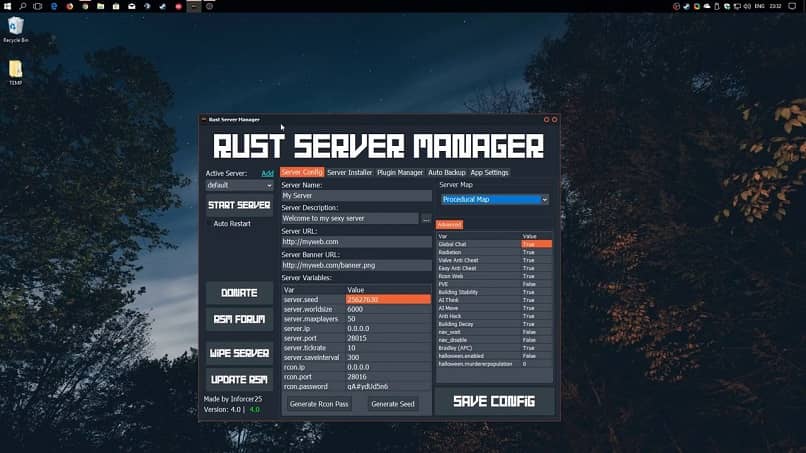806x453 pixels.
Task: Open network icon in system tray
Action: pos(737,6)
